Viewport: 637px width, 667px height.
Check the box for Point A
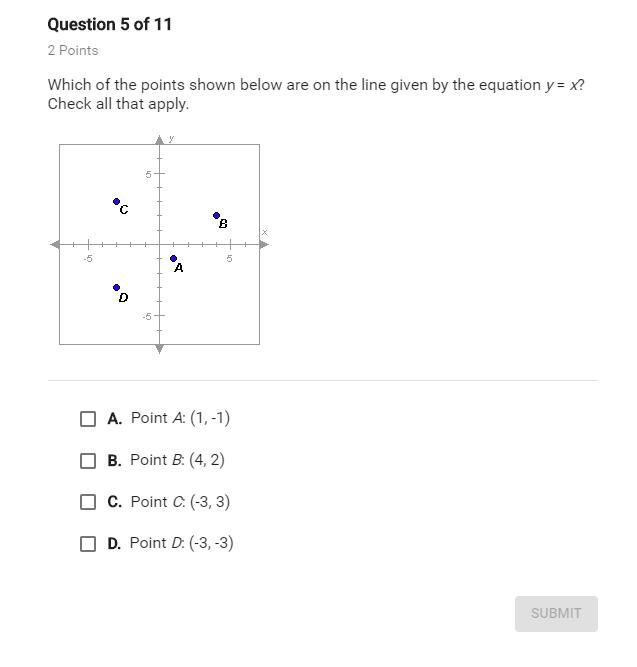[88, 419]
